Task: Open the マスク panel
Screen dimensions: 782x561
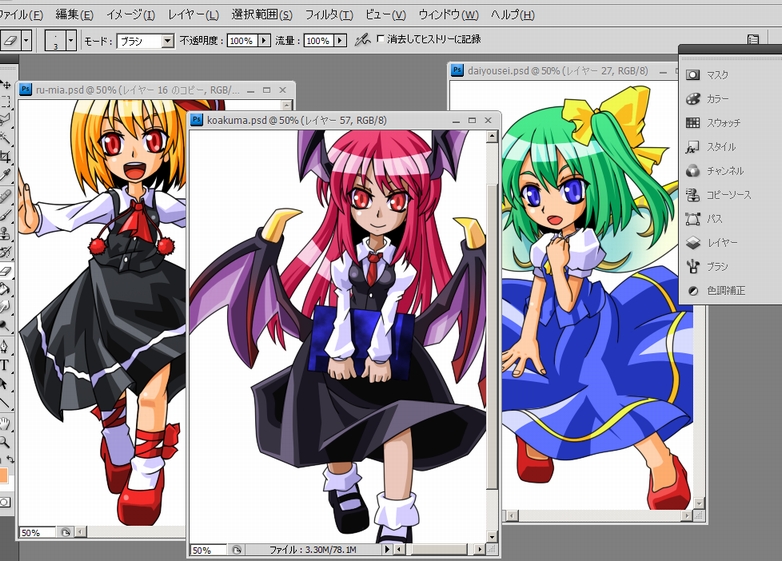Action: [707, 75]
